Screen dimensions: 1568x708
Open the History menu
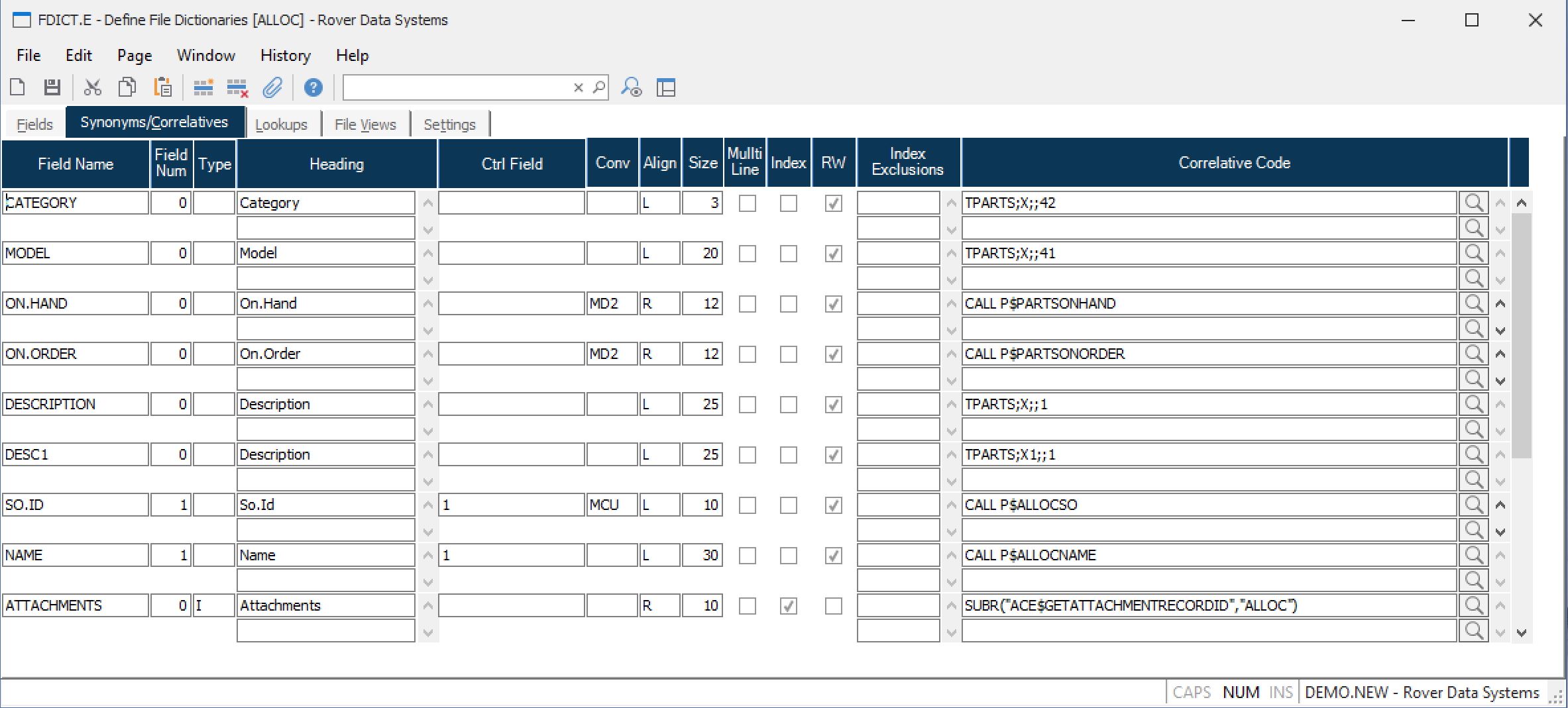tap(285, 56)
